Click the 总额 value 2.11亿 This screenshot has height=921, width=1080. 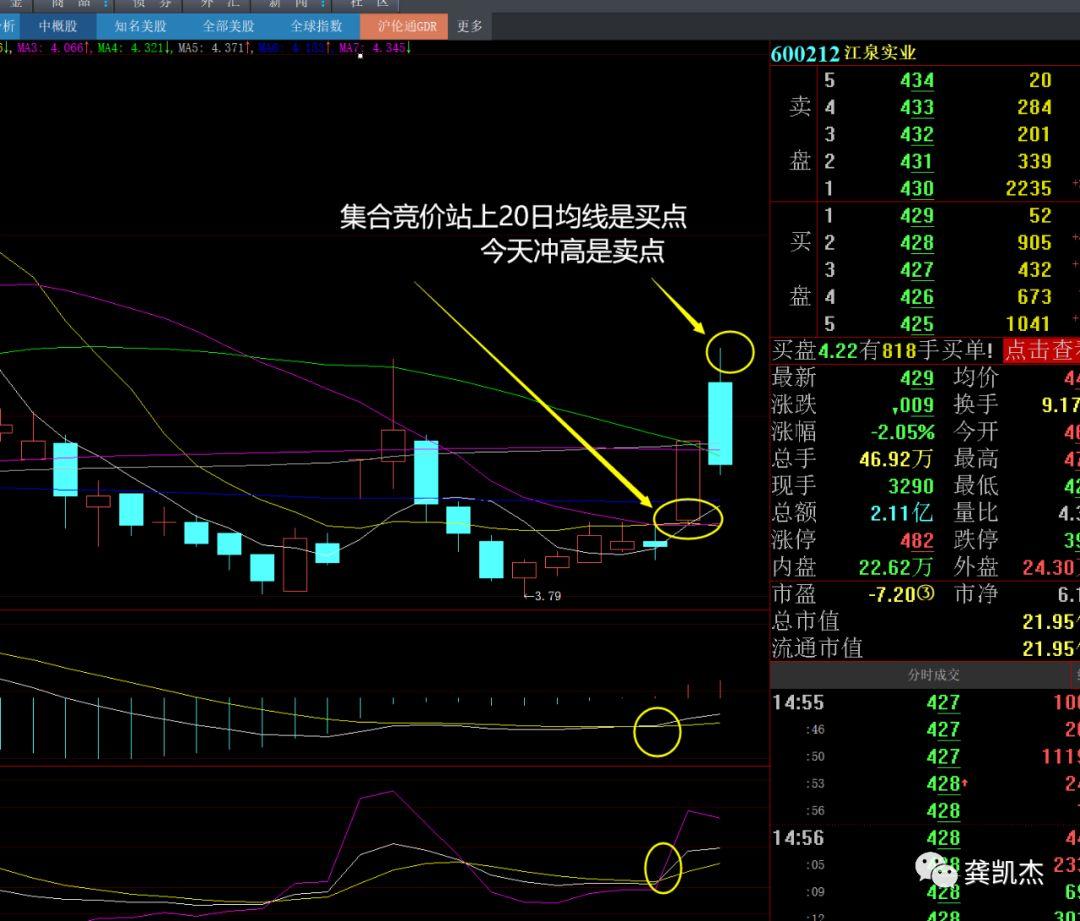pyautogui.click(x=902, y=513)
